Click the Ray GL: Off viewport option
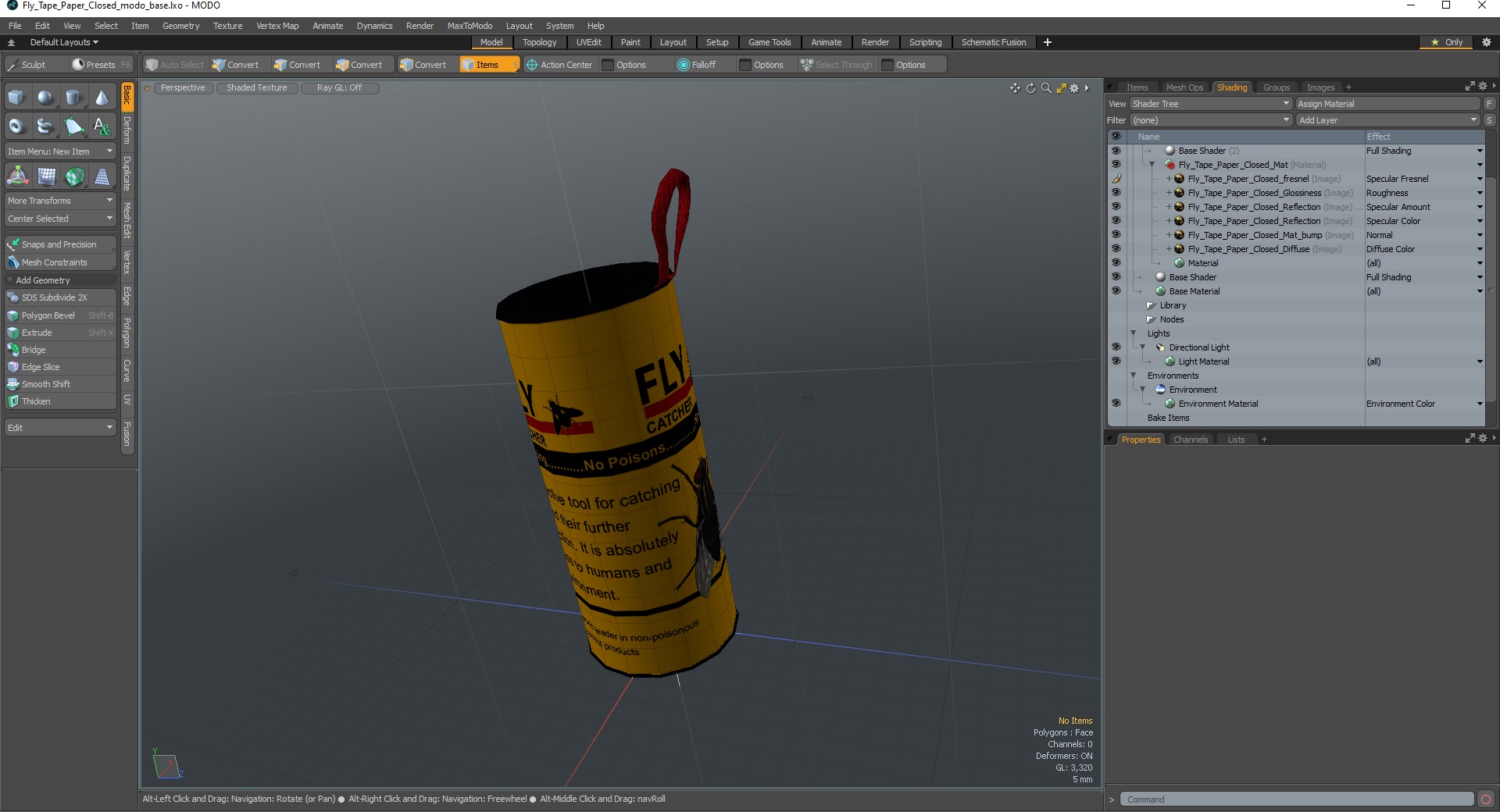 point(339,88)
